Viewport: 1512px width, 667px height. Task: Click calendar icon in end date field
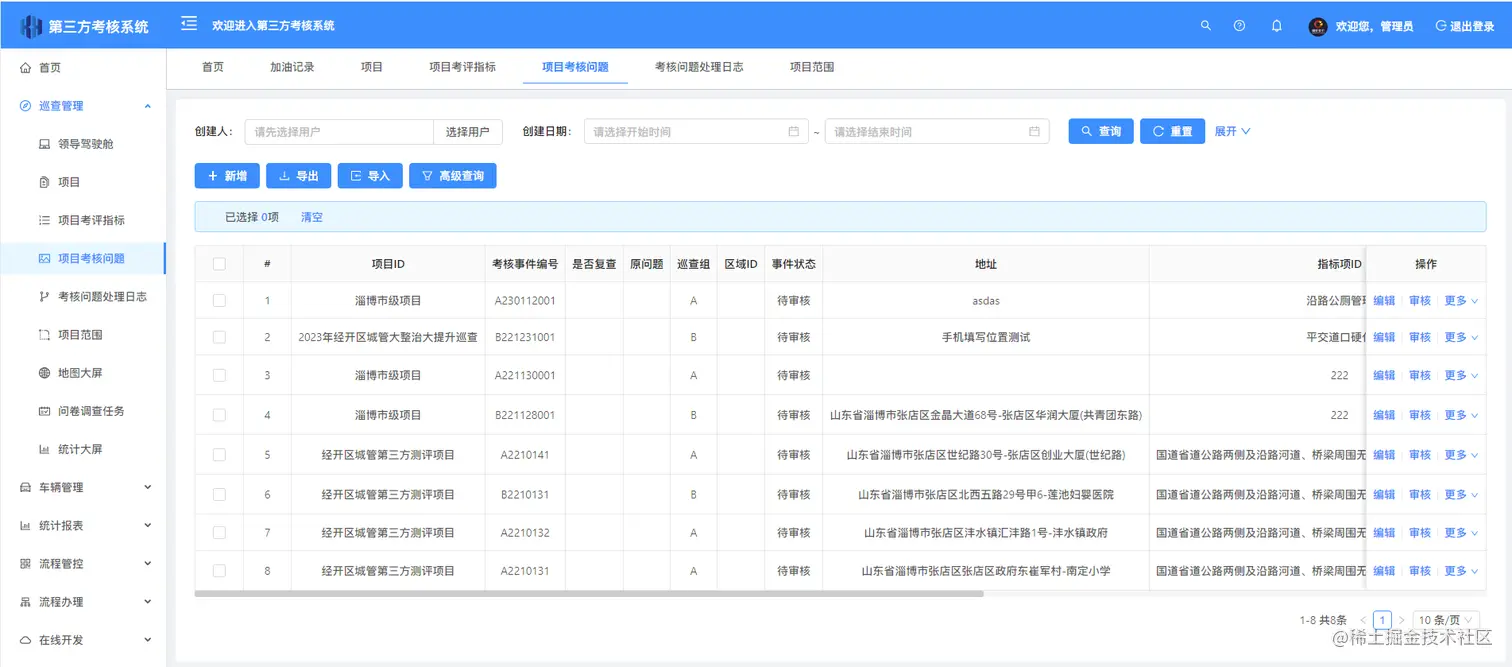pyautogui.click(x=1035, y=131)
